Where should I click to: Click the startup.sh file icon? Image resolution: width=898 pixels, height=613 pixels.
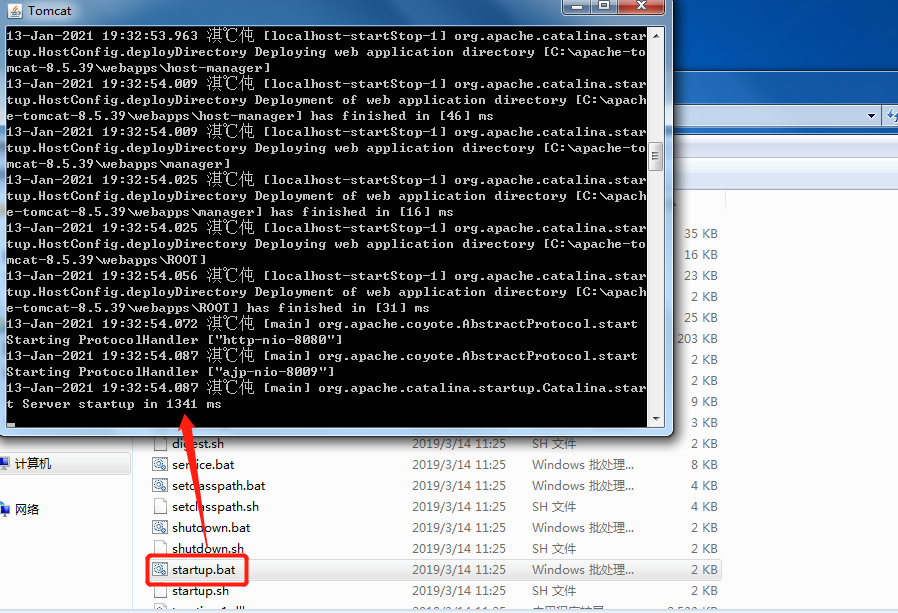[160, 591]
